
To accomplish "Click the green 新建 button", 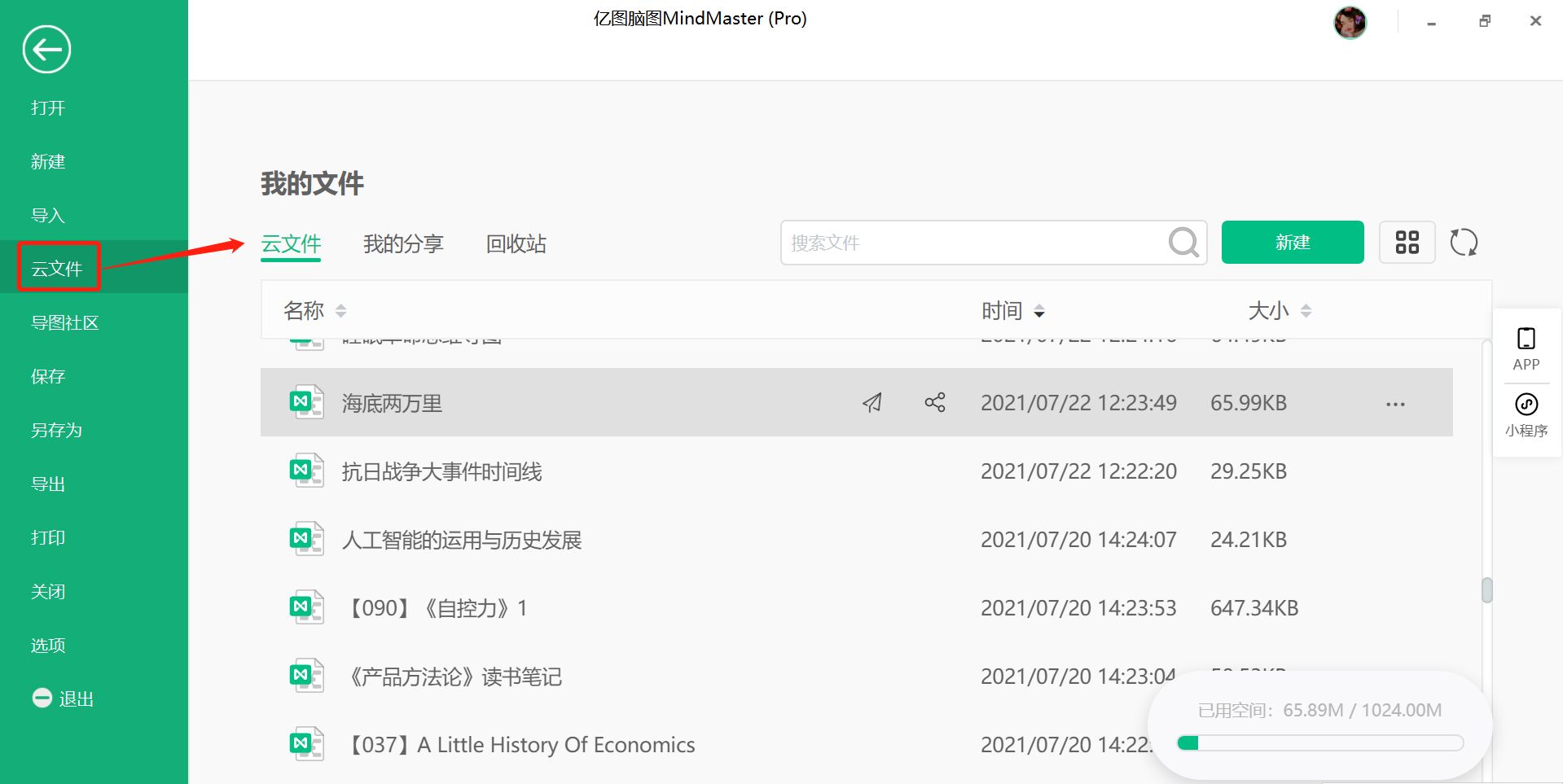I will (x=1293, y=242).
